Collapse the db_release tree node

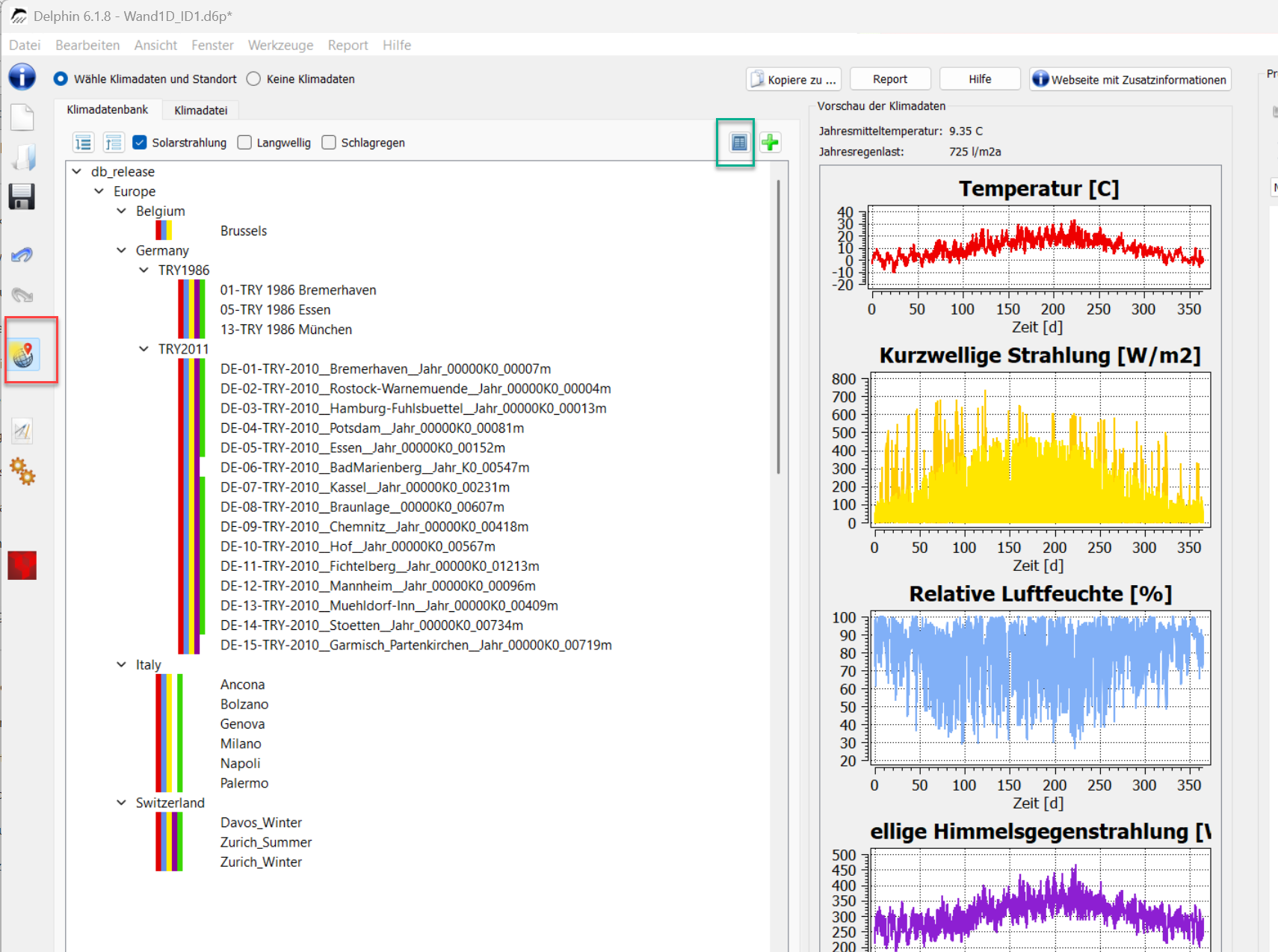click(77, 171)
